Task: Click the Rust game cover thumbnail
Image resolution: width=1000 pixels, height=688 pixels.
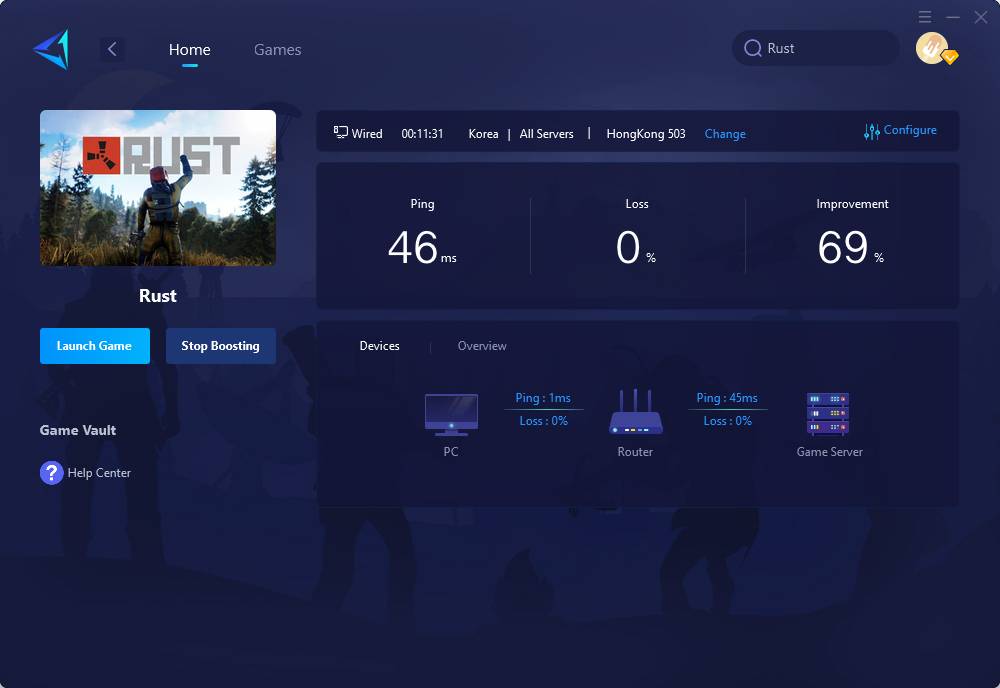Action: click(158, 187)
